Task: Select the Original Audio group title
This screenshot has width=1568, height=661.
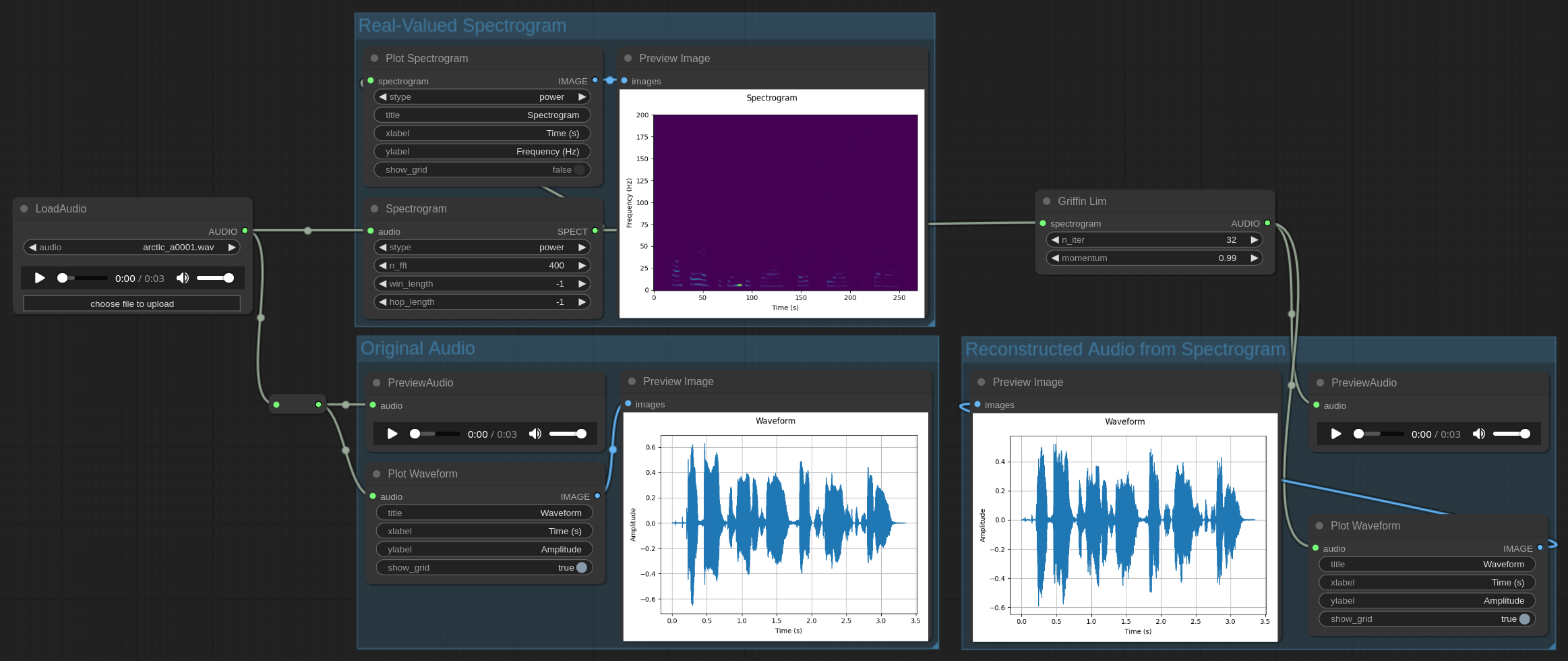Action: (418, 349)
